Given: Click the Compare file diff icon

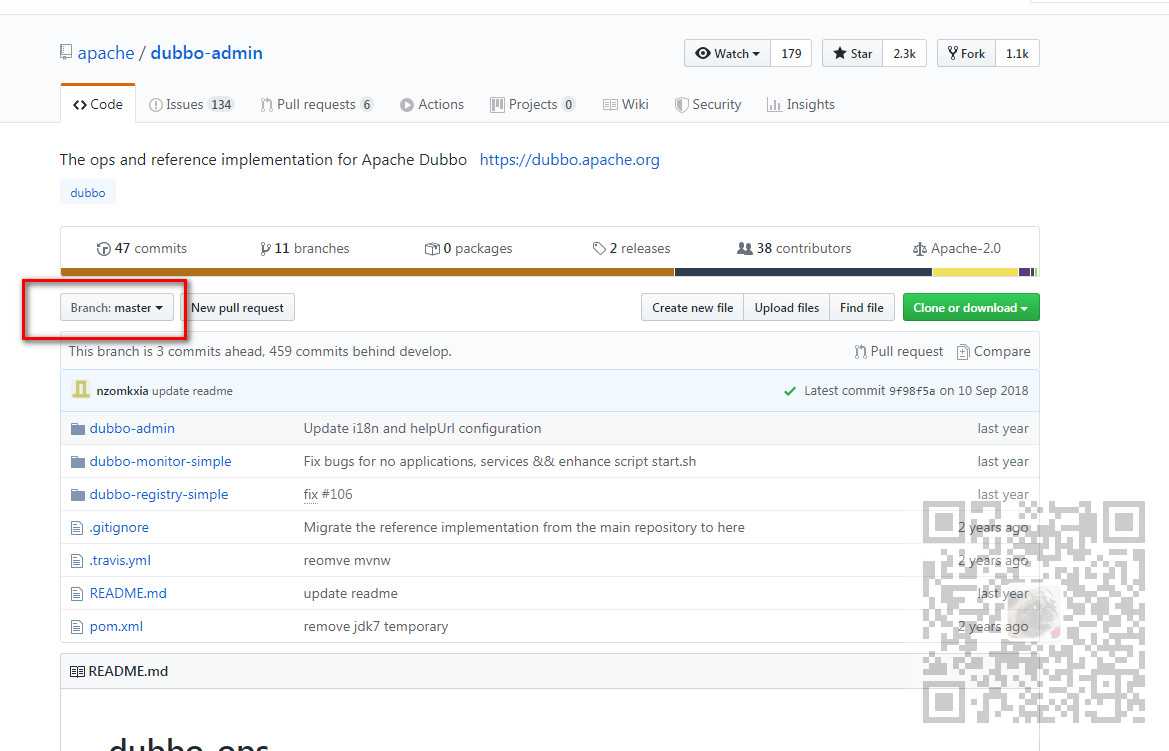Looking at the screenshot, I should 963,351.
